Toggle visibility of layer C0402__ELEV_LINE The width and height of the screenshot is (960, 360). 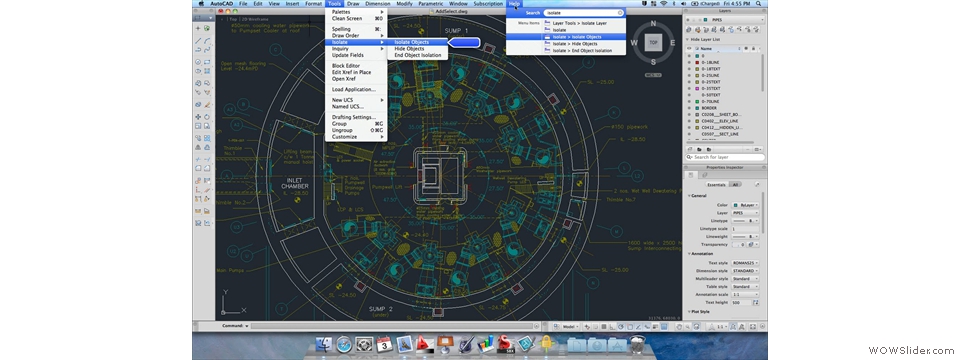[x=689, y=121]
